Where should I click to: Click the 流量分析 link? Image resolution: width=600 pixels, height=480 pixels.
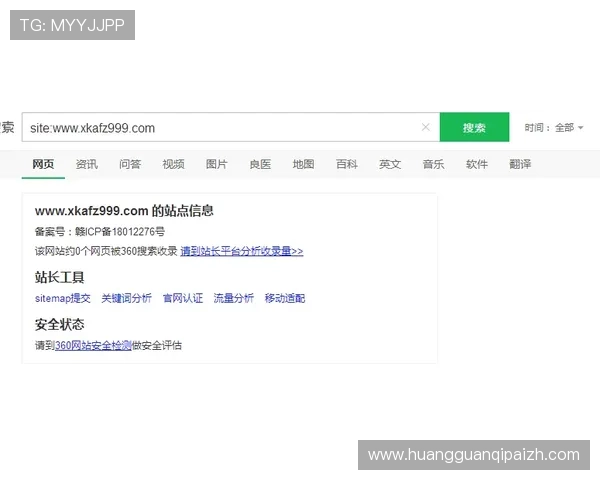(x=234, y=298)
